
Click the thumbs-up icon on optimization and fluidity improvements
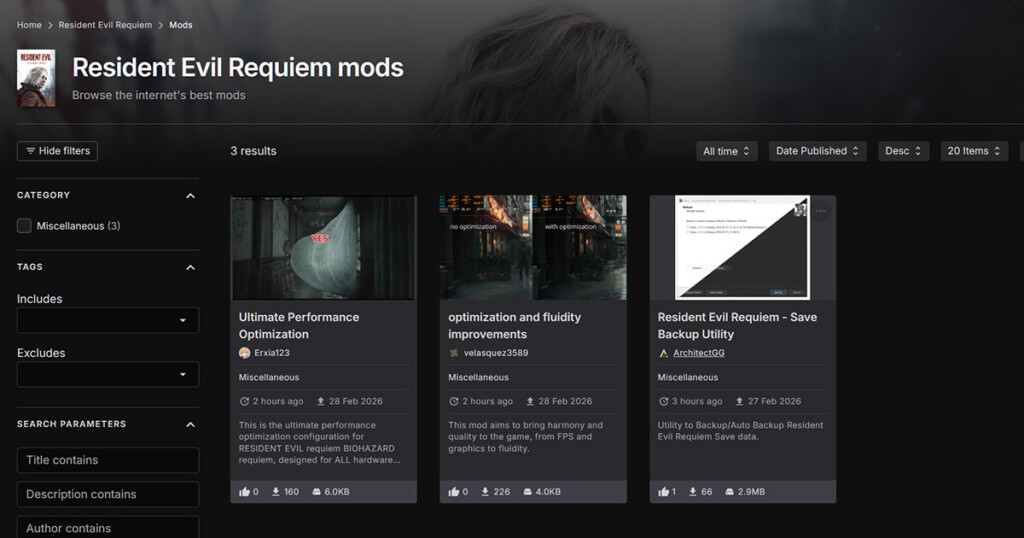454,492
